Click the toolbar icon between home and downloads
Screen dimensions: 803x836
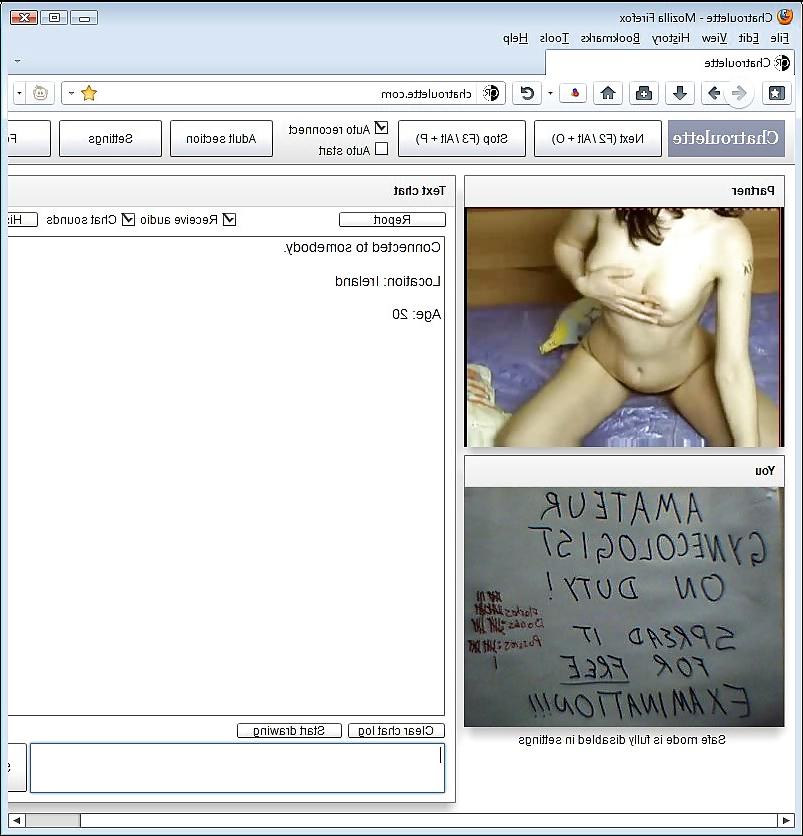pyautogui.click(x=644, y=93)
